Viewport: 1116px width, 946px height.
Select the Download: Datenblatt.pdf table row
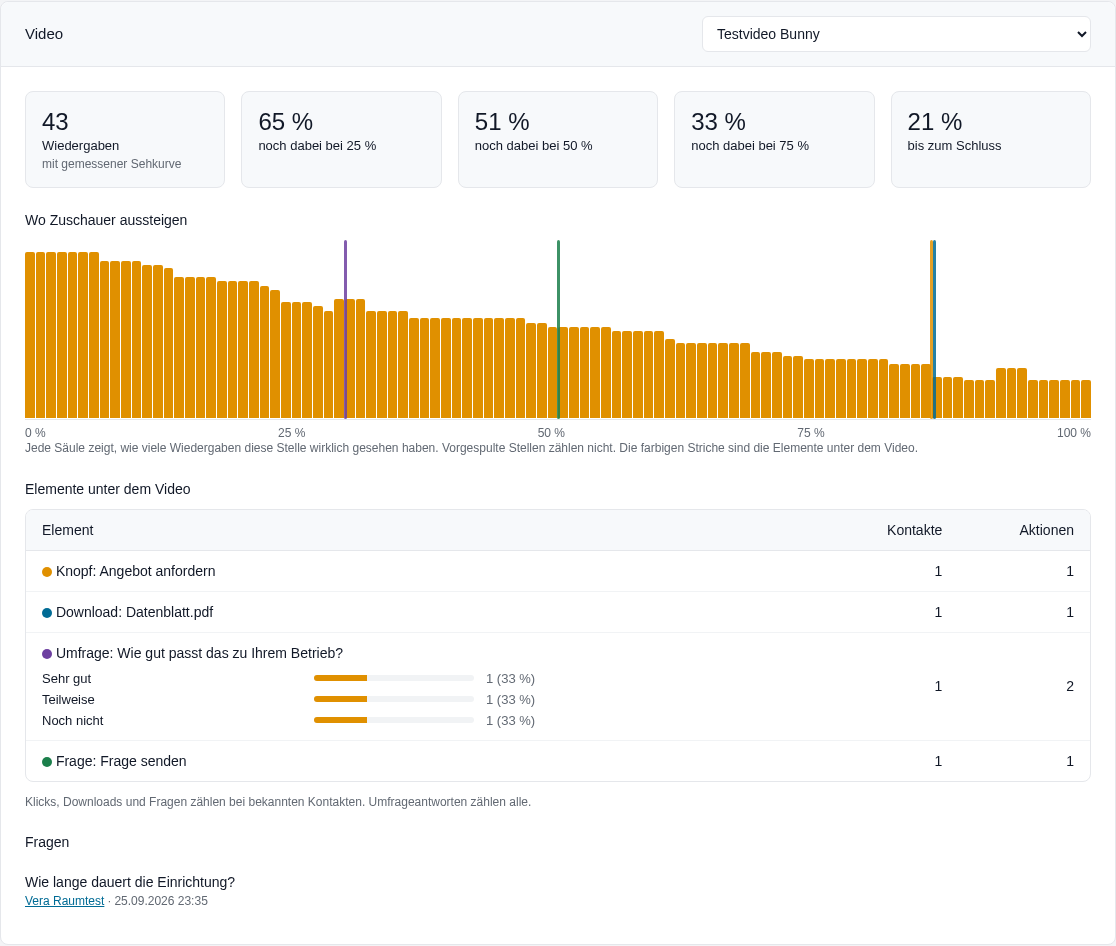pos(558,612)
